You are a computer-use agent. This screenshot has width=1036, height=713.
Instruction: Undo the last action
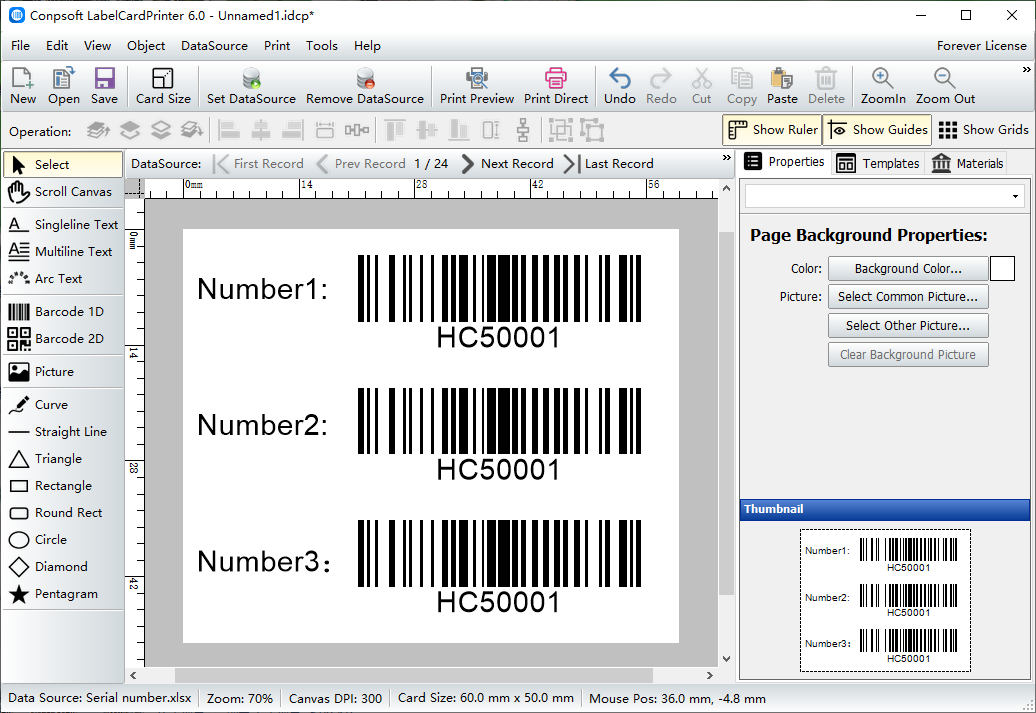point(620,86)
